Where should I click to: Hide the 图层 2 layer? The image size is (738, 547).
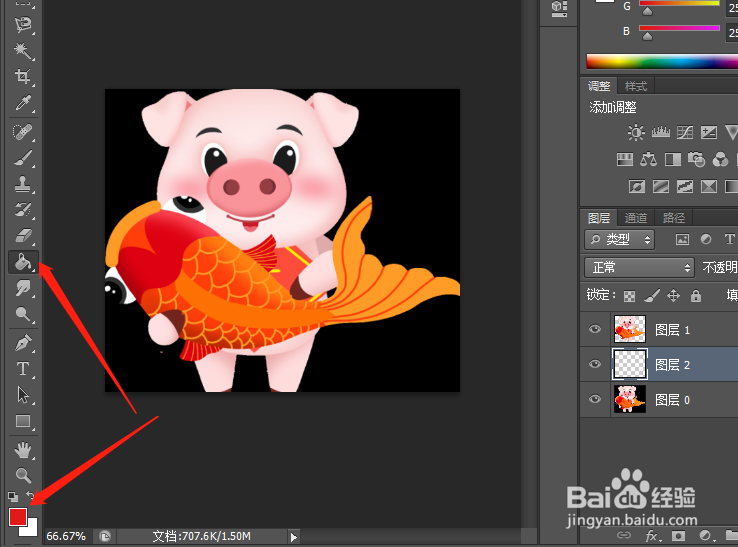click(595, 364)
